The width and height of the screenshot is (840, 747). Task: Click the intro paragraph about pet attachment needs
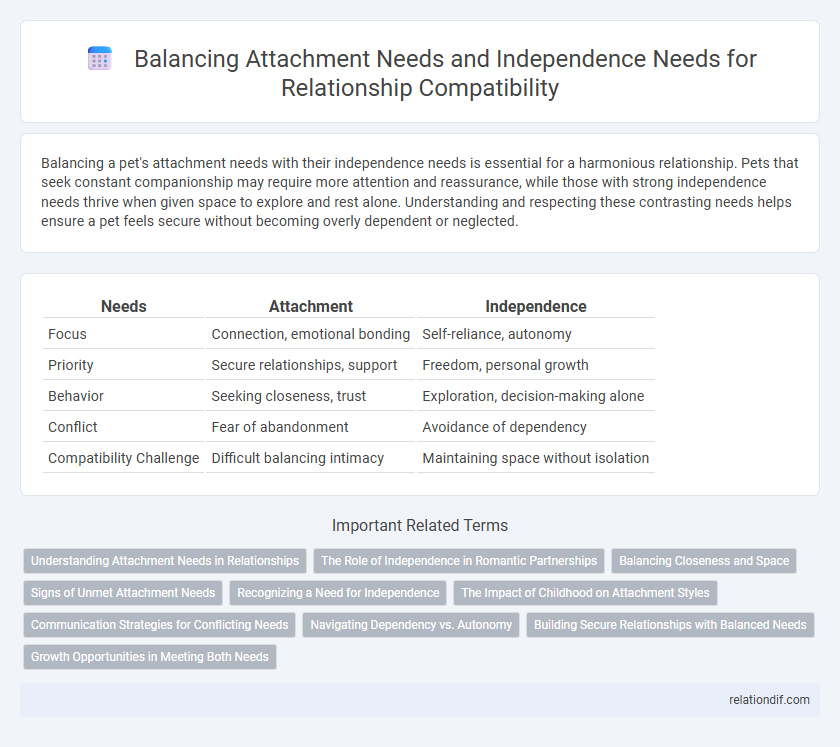(x=420, y=192)
